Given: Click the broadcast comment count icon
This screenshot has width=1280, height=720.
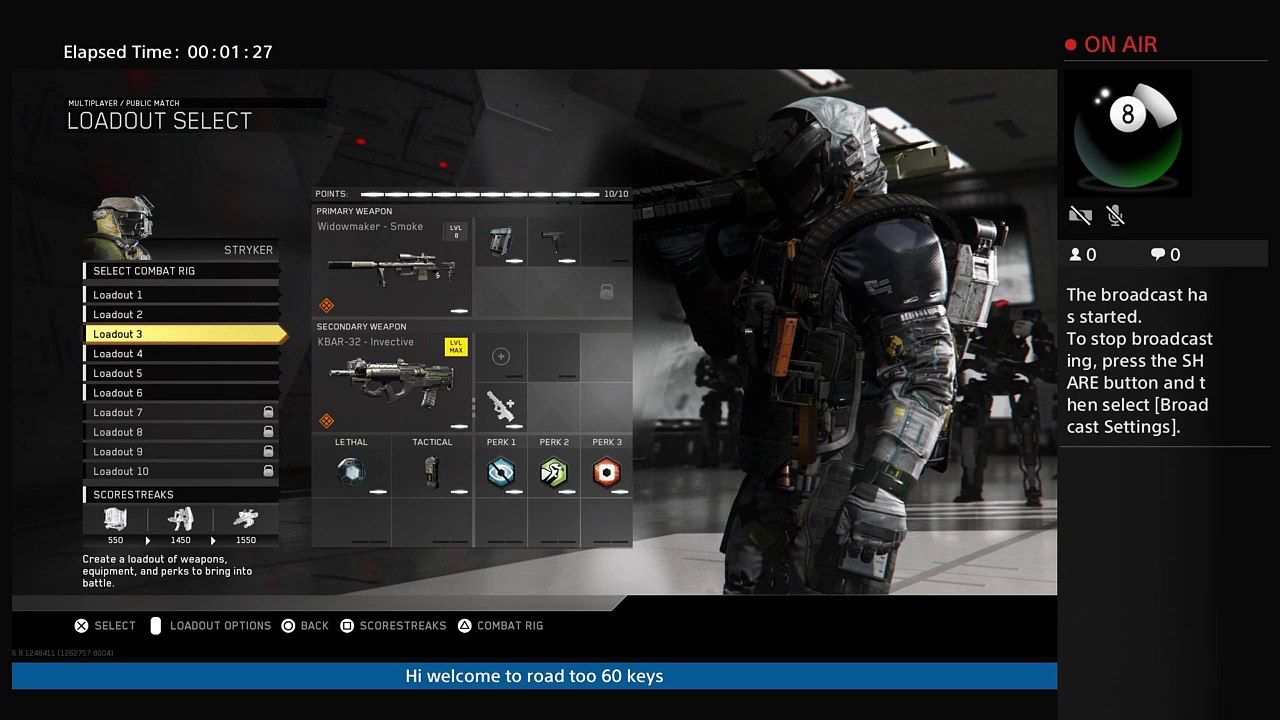Looking at the screenshot, I should pos(1158,255).
